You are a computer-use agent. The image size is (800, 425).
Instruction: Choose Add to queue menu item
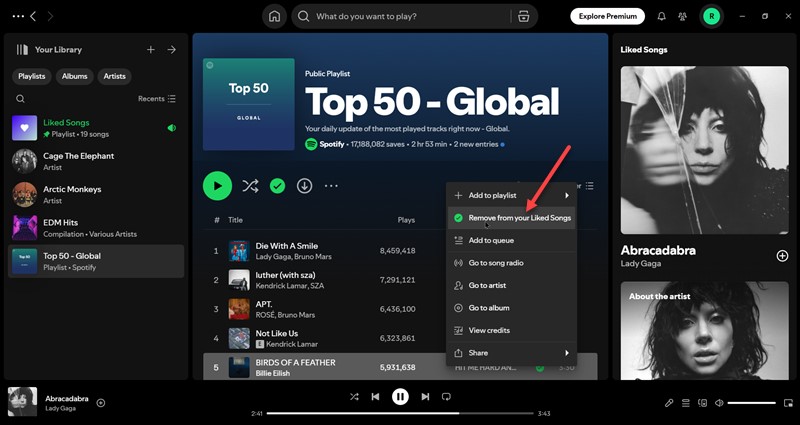[511, 240]
